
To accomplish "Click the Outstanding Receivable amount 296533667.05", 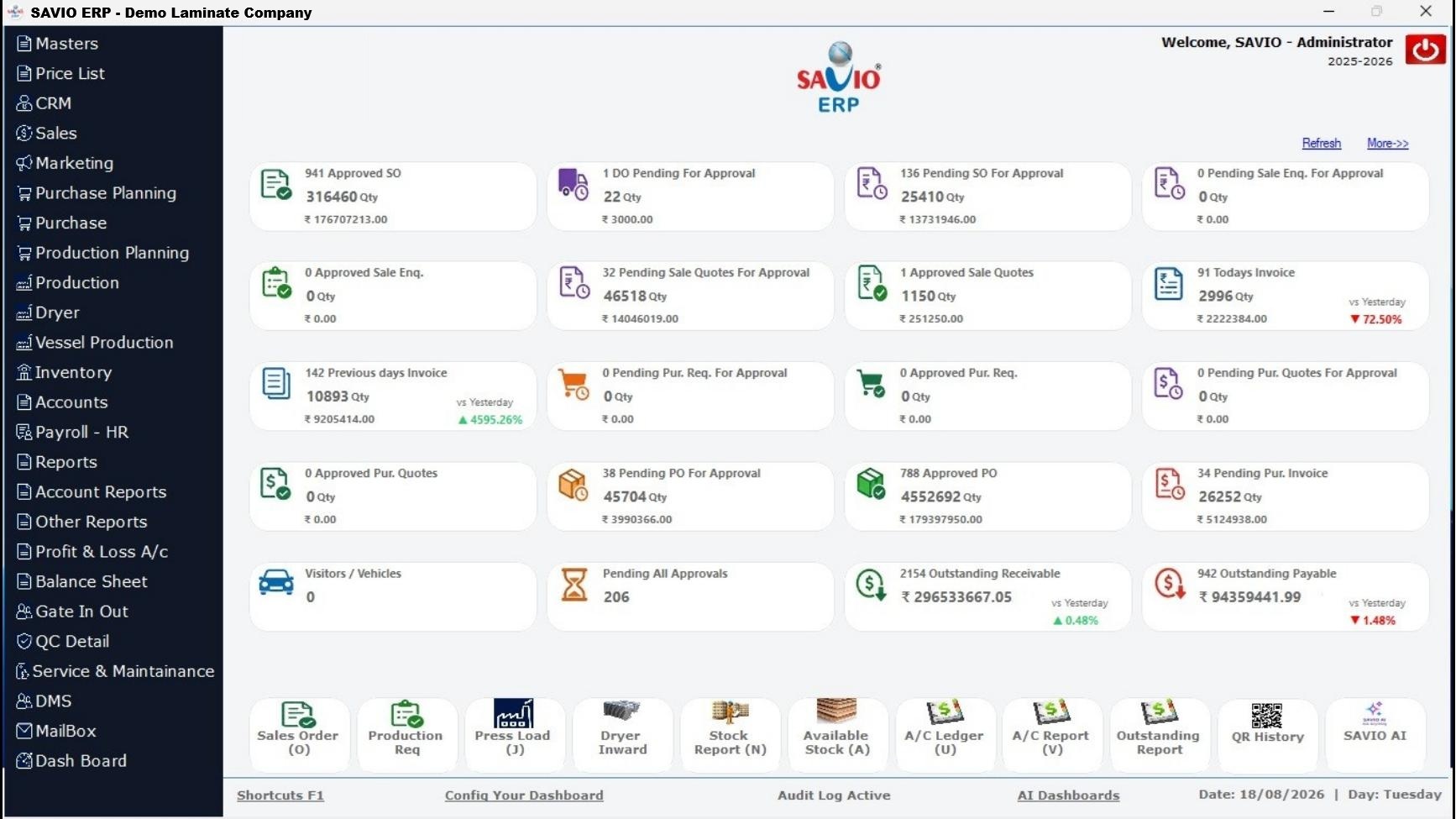I will pyautogui.click(x=956, y=597).
